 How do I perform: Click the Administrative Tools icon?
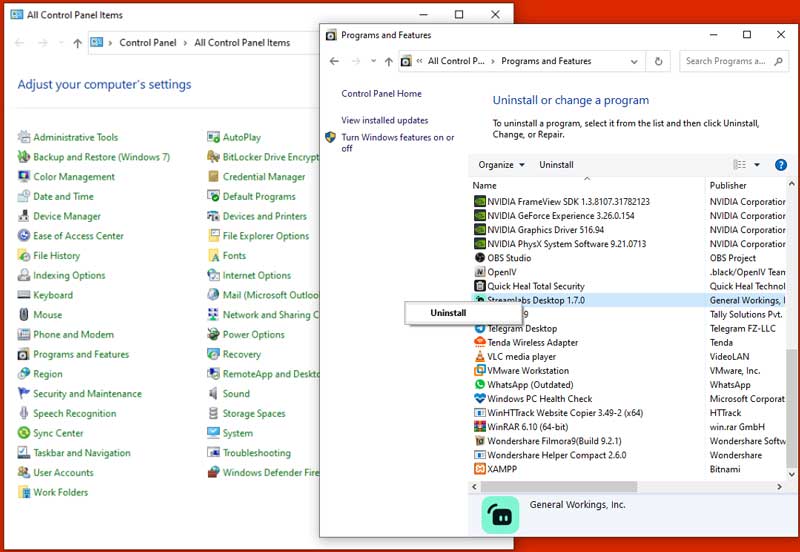pyautogui.click(x=24, y=137)
